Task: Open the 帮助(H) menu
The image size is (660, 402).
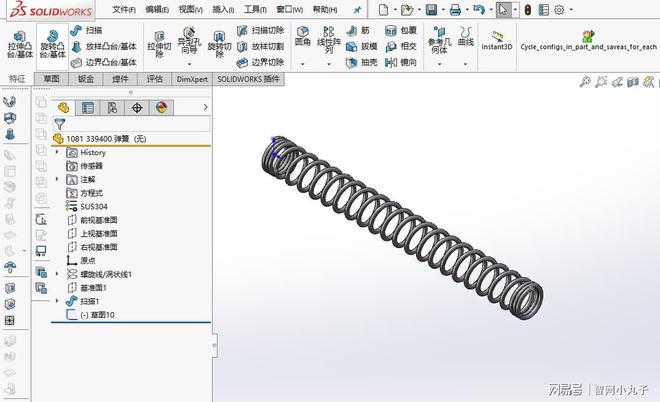Action: (325, 9)
